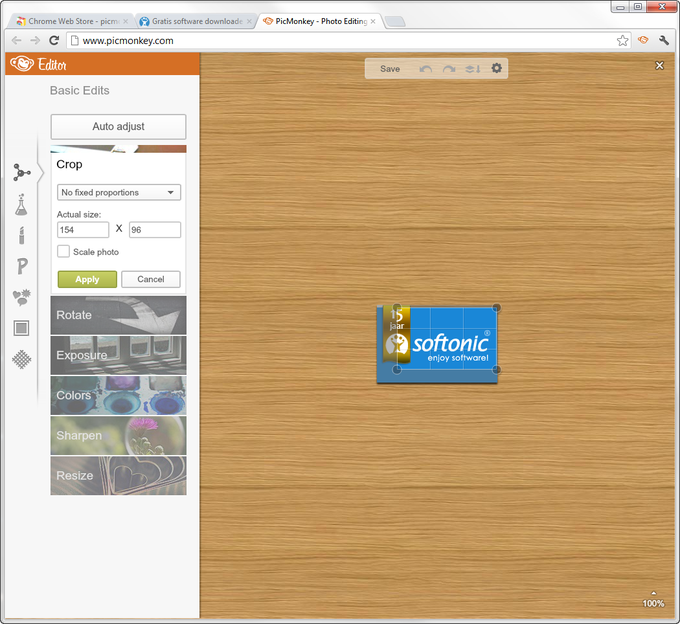Screen dimensions: 680x624
Task: Open the Resize panel
Action: 118,475
